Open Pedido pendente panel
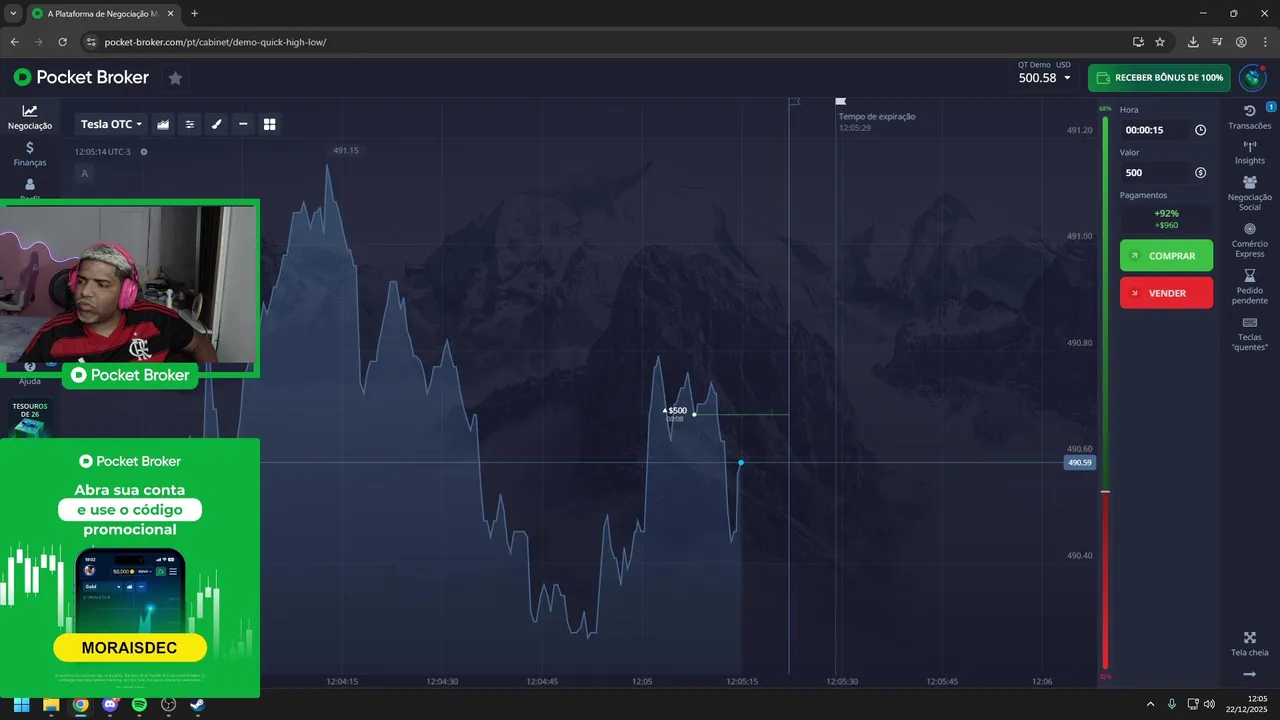This screenshot has height=720, width=1280. pyautogui.click(x=1249, y=287)
